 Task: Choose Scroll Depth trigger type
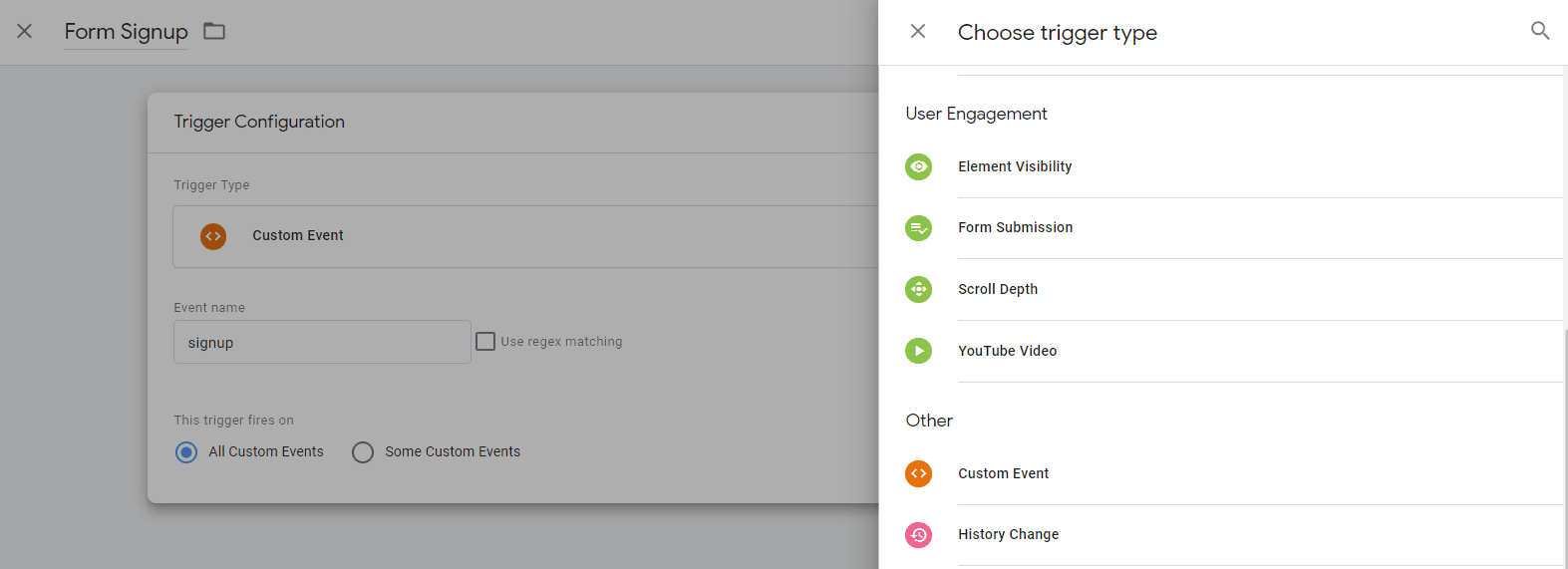tap(998, 289)
